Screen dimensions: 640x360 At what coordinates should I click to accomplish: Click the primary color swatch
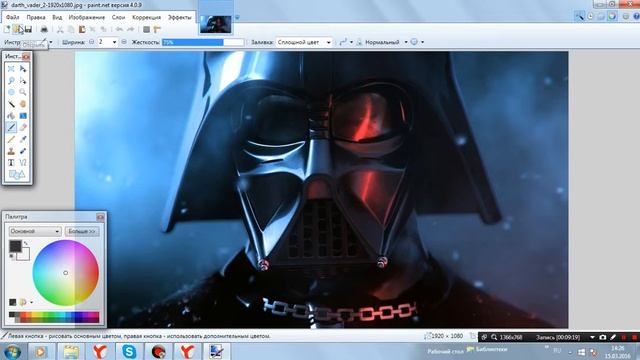pos(15,246)
